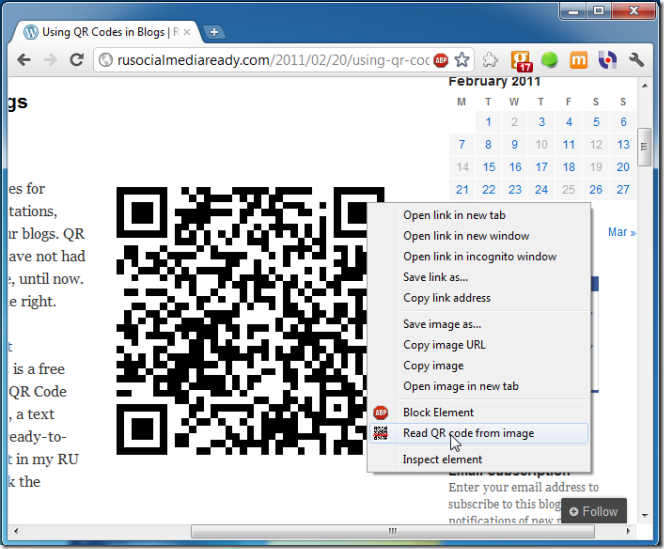Click the AdBlock Plus icon in address bar
664x549 pixels.
441,60
